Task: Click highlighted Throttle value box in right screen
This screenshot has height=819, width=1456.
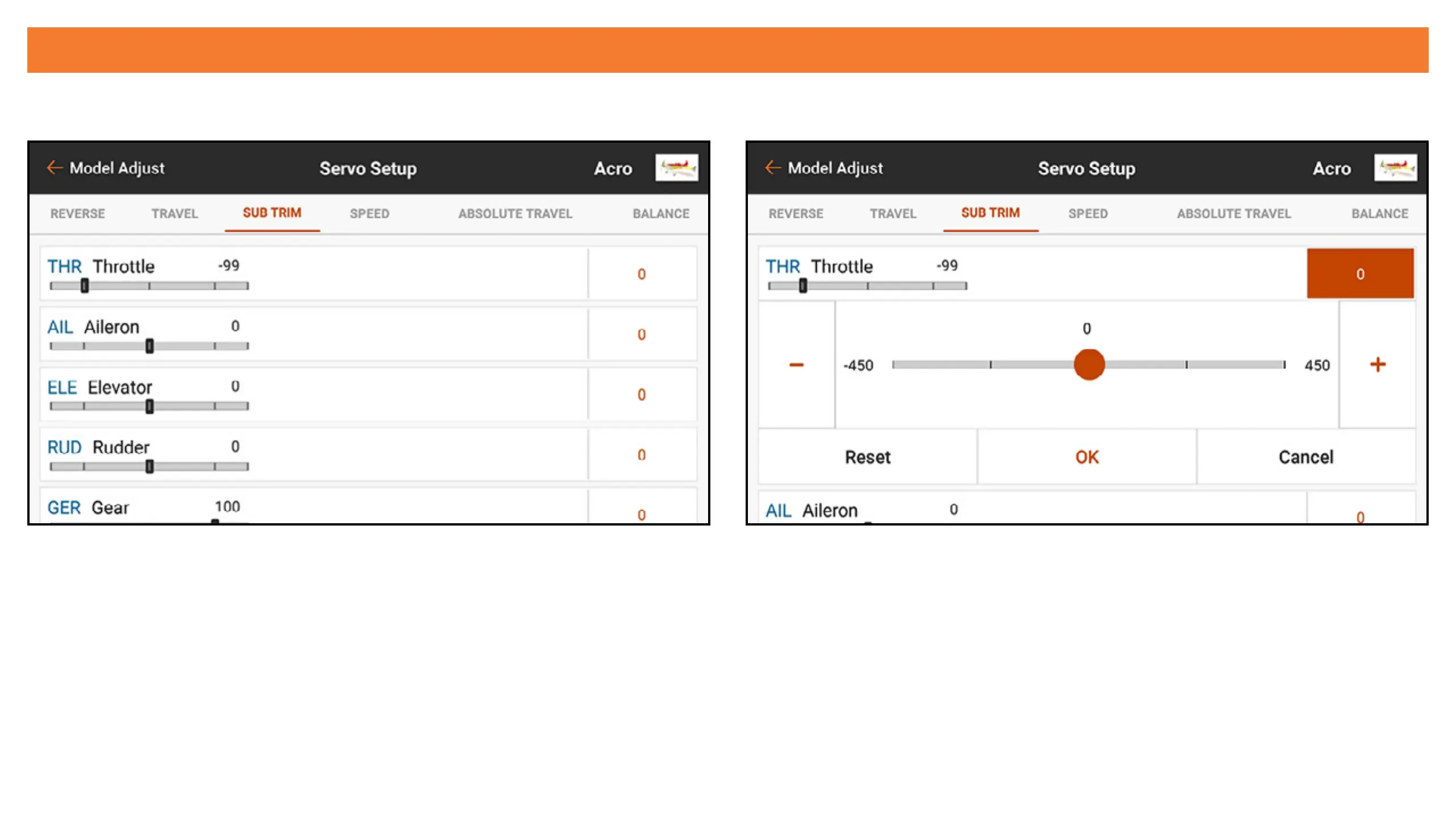Action: [x=1360, y=274]
